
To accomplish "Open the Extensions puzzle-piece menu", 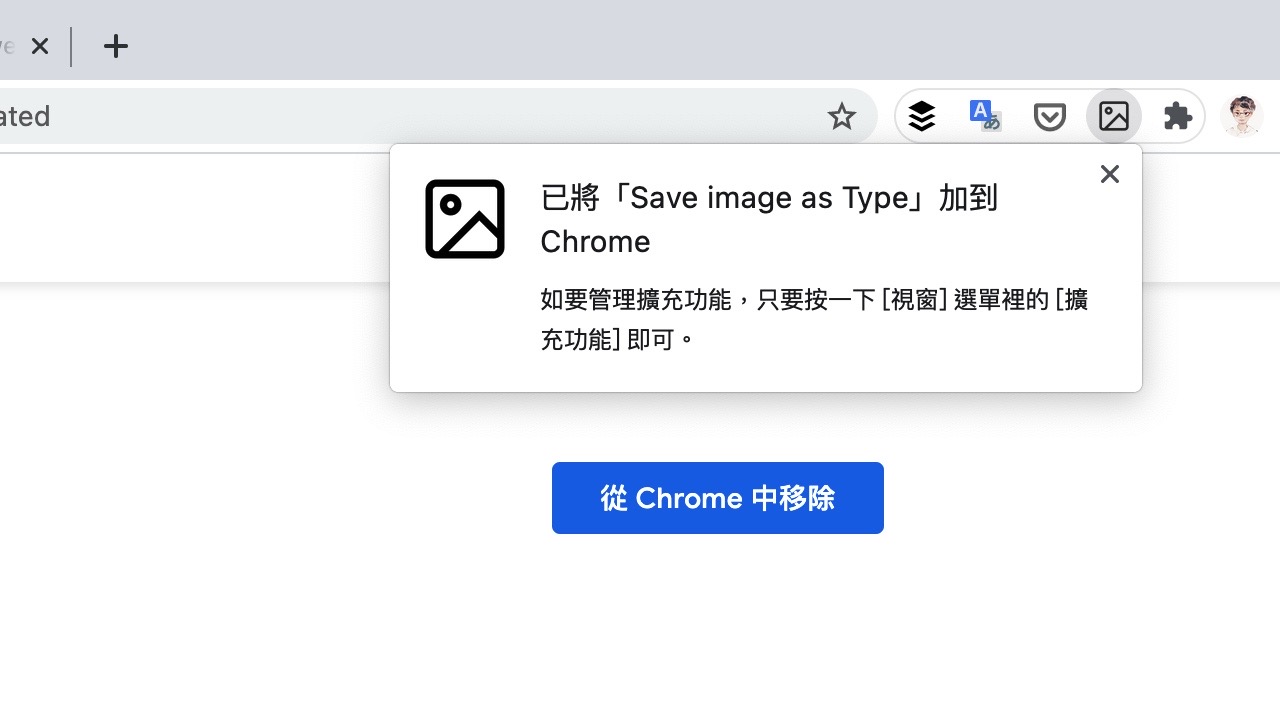I will pos(1178,117).
